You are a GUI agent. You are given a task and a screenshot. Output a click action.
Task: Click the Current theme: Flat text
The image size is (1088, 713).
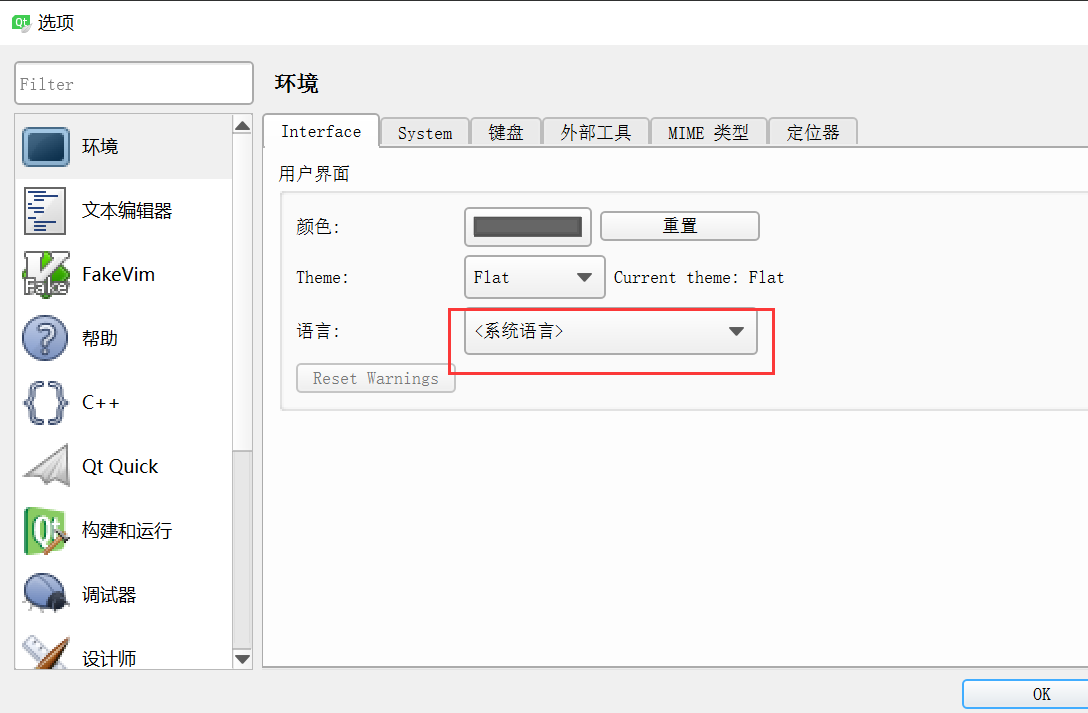[x=699, y=277]
